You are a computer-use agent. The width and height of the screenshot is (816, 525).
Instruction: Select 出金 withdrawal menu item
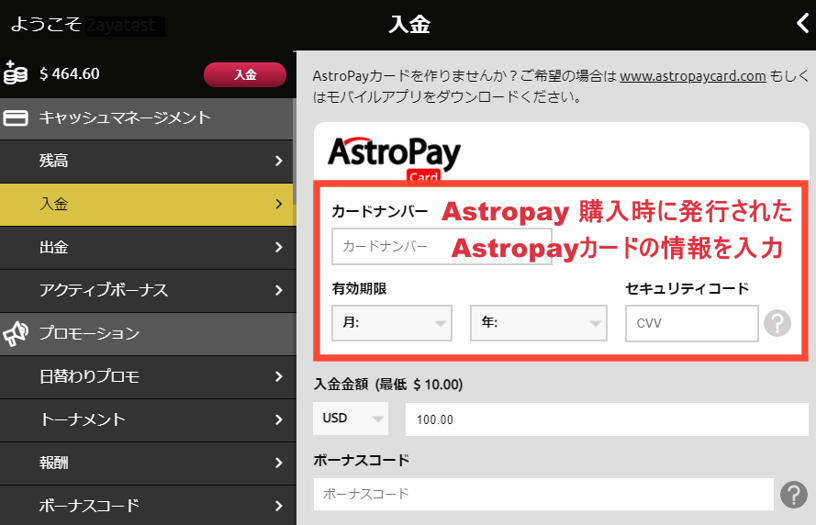pos(147,247)
